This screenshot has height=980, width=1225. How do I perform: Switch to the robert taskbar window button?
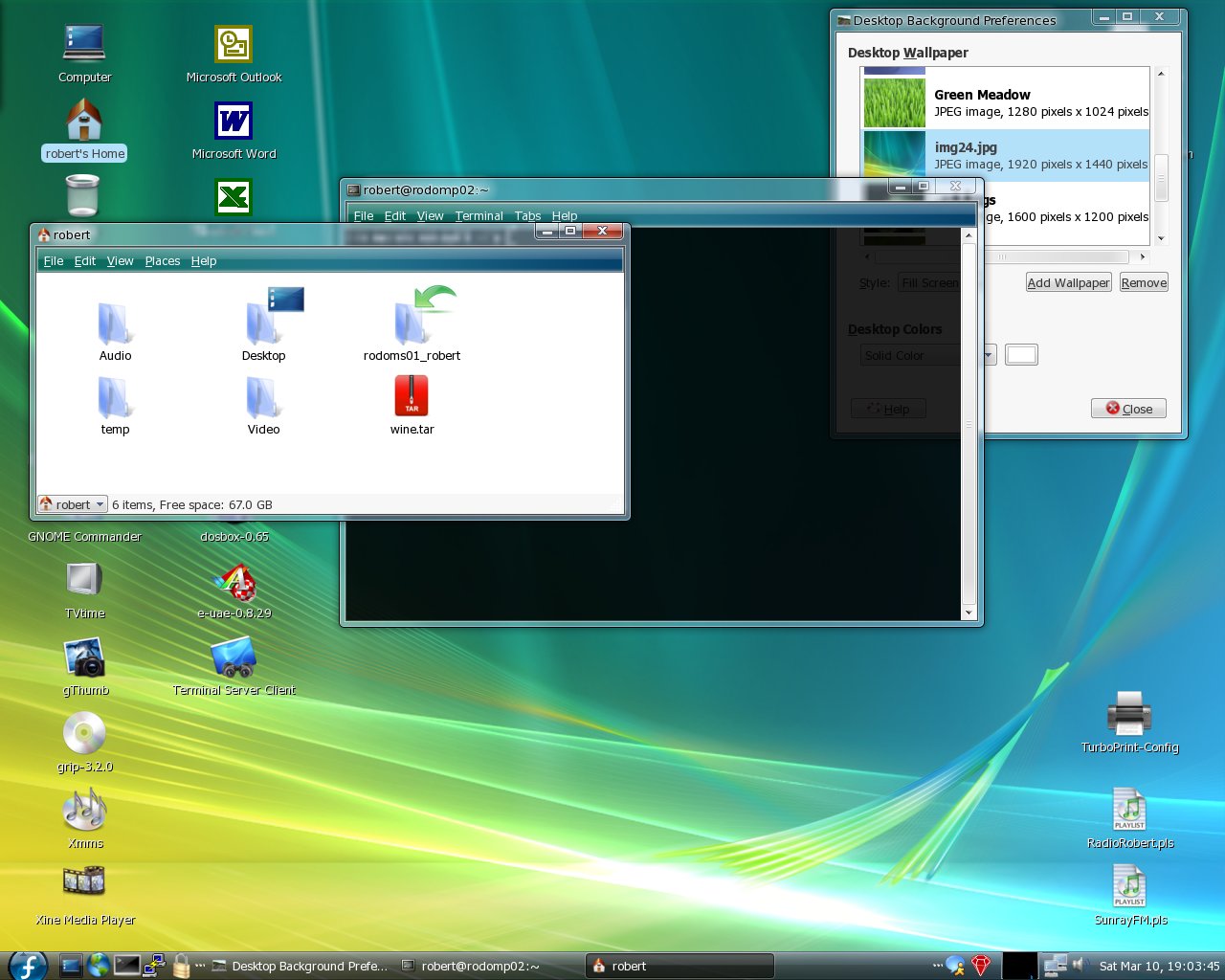(679, 967)
